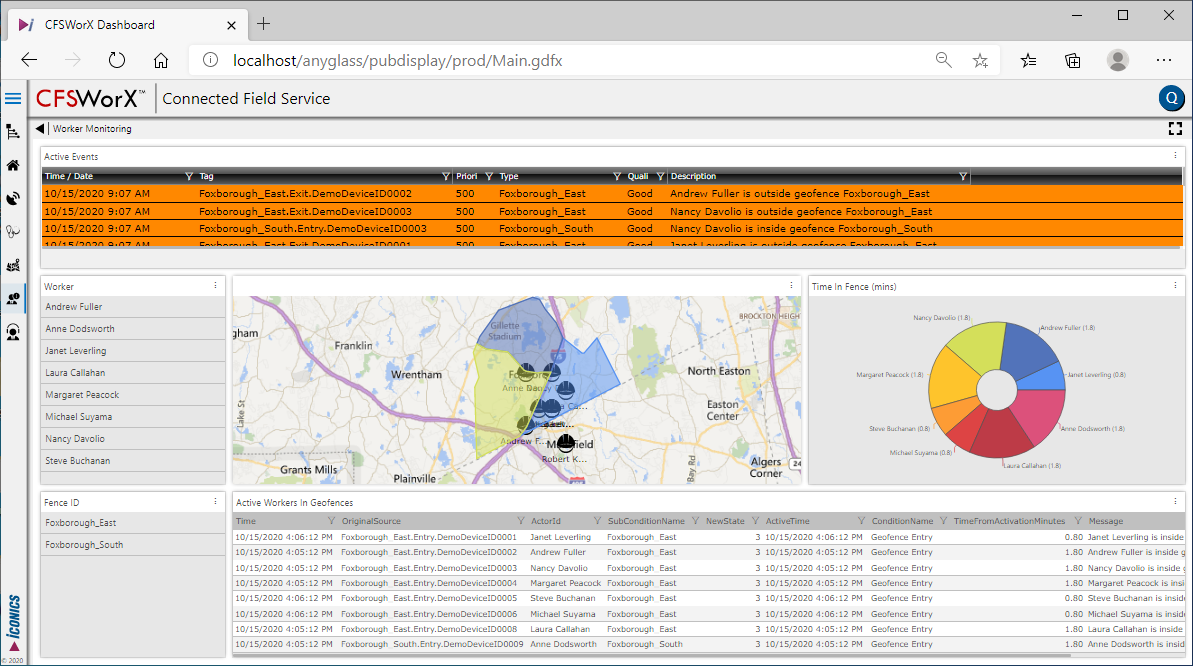Filter Active Events by Time / Date column
Viewport: 1193px width, 666px height.
[189, 177]
